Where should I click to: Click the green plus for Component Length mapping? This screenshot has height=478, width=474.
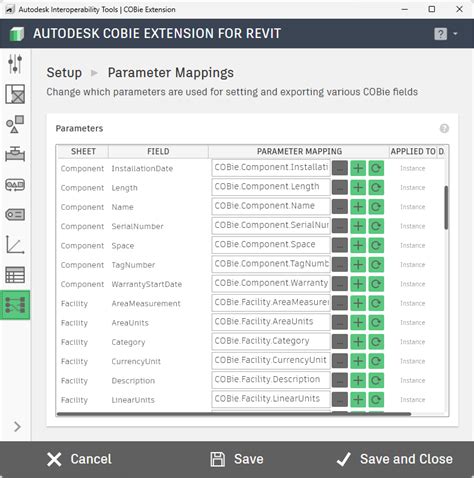358,187
